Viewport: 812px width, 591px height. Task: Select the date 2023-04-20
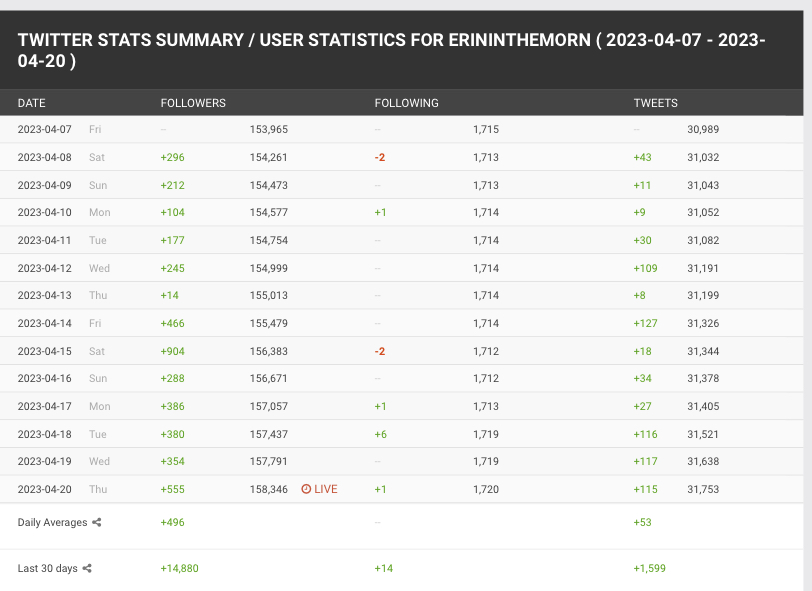pyautogui.click(x=45, y=489)
